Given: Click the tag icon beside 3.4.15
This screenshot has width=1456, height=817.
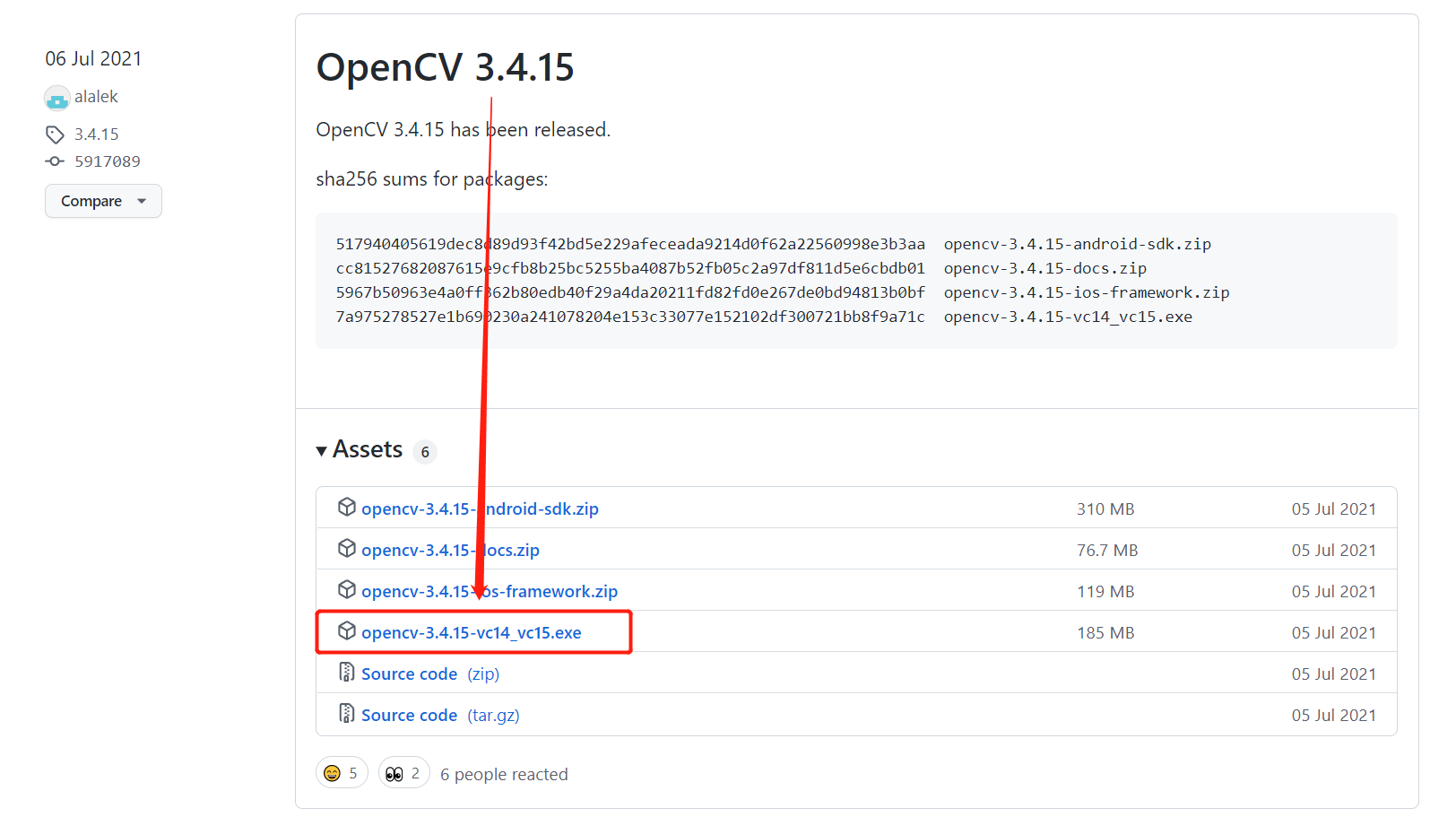Looking at the screenshot, I should (55, 135).
